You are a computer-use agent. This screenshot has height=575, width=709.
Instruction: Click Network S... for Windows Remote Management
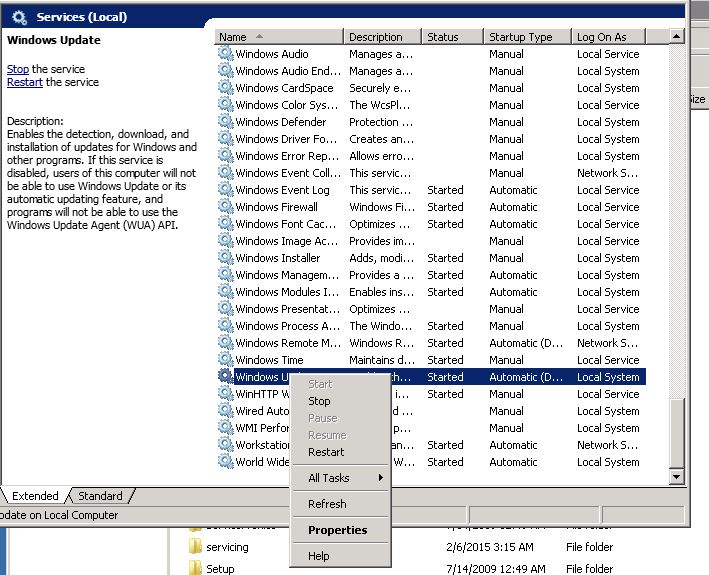(x=607, y=343)
